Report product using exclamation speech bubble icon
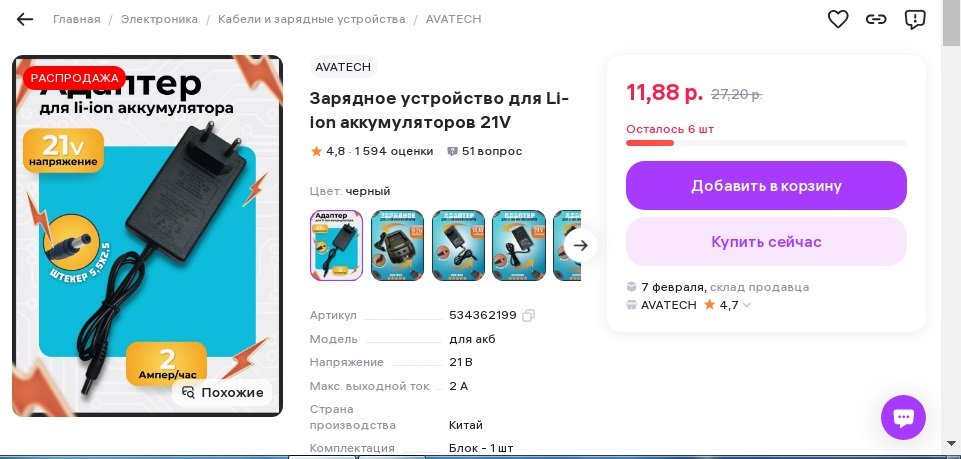This screenshot has height=459, width=961. [915, 20]
